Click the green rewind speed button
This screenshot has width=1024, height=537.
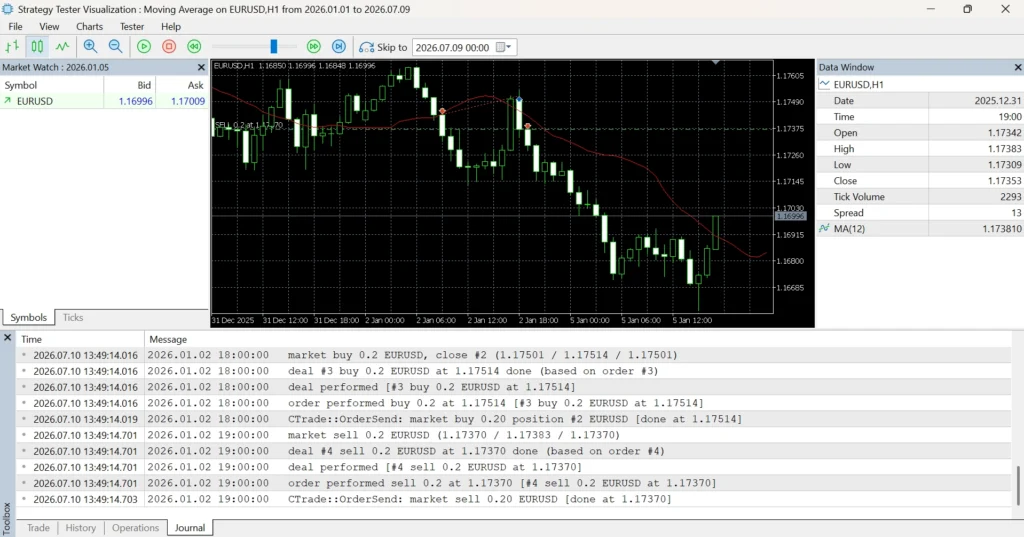[x=194, y=47]
